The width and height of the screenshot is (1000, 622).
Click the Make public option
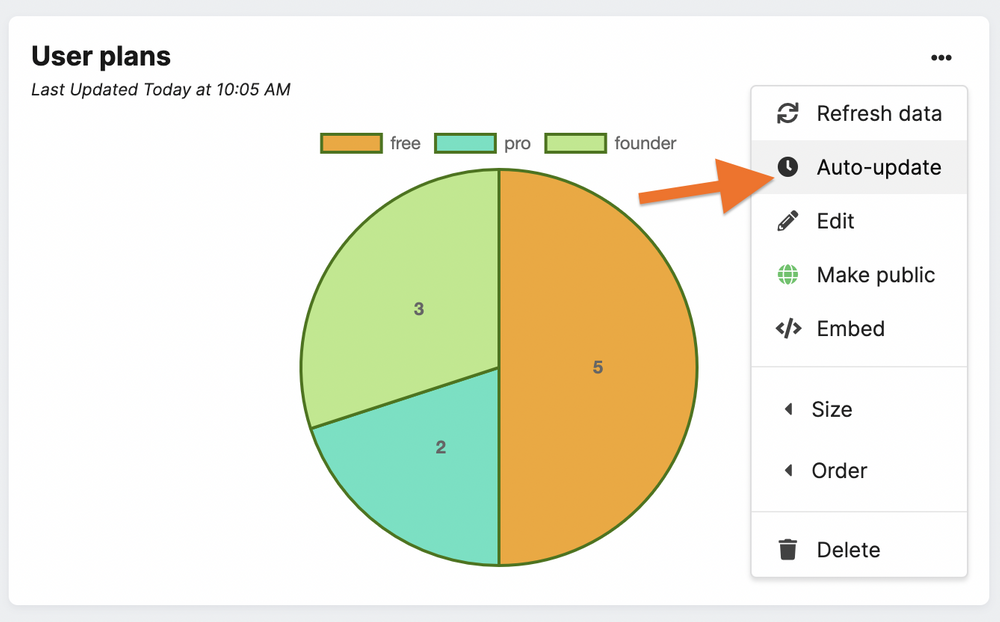pos(876,274)
